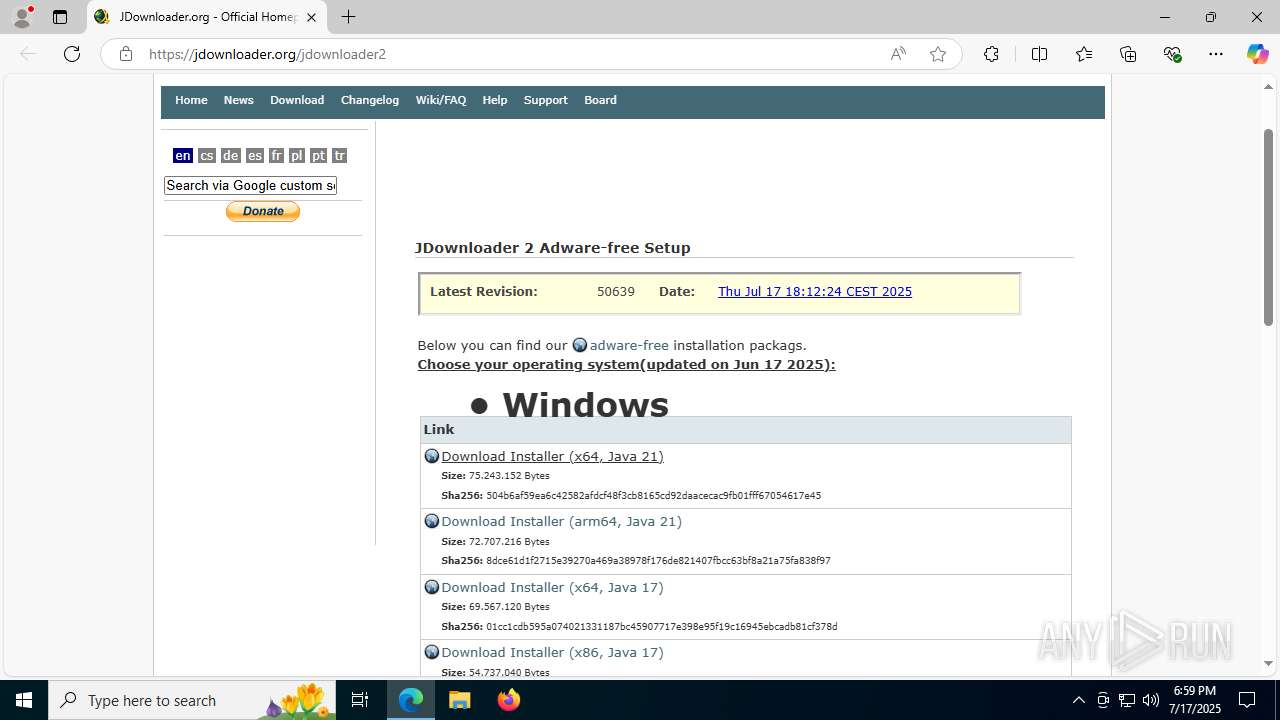Focus the Google custom search box
The height and width of the screenshot is (720, 1280).
coord(250,185)
